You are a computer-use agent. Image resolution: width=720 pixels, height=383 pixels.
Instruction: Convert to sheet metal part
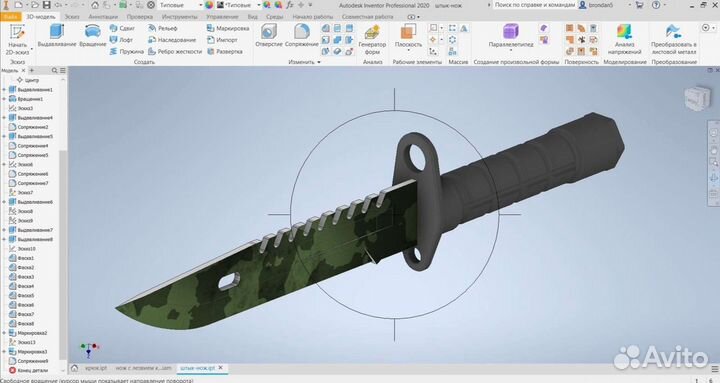(674, 39)
